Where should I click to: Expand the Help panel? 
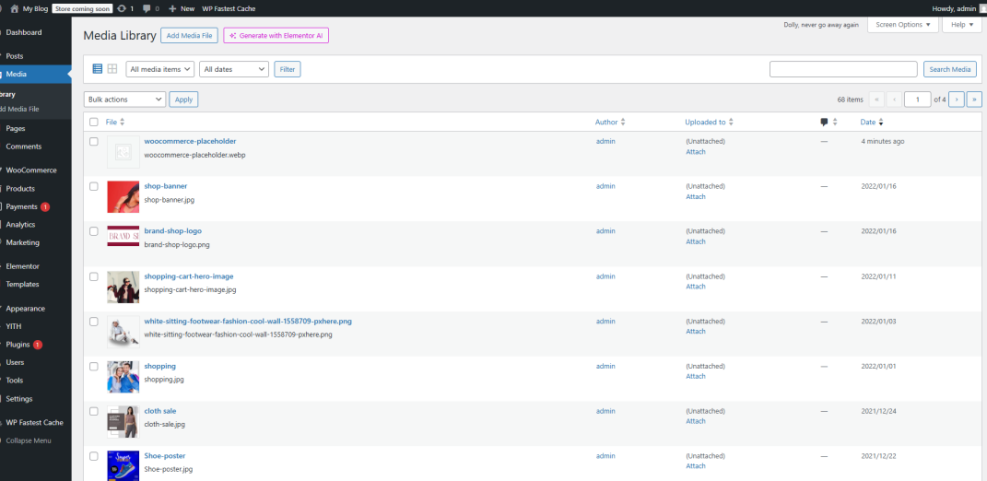[962, 25]
